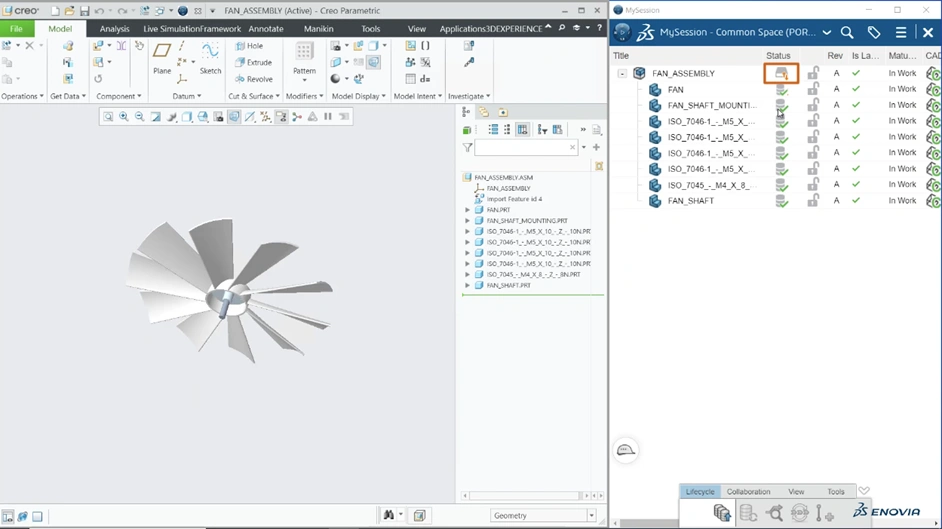Click the Title column header
The image size is (942, 529).
(621, 55)
